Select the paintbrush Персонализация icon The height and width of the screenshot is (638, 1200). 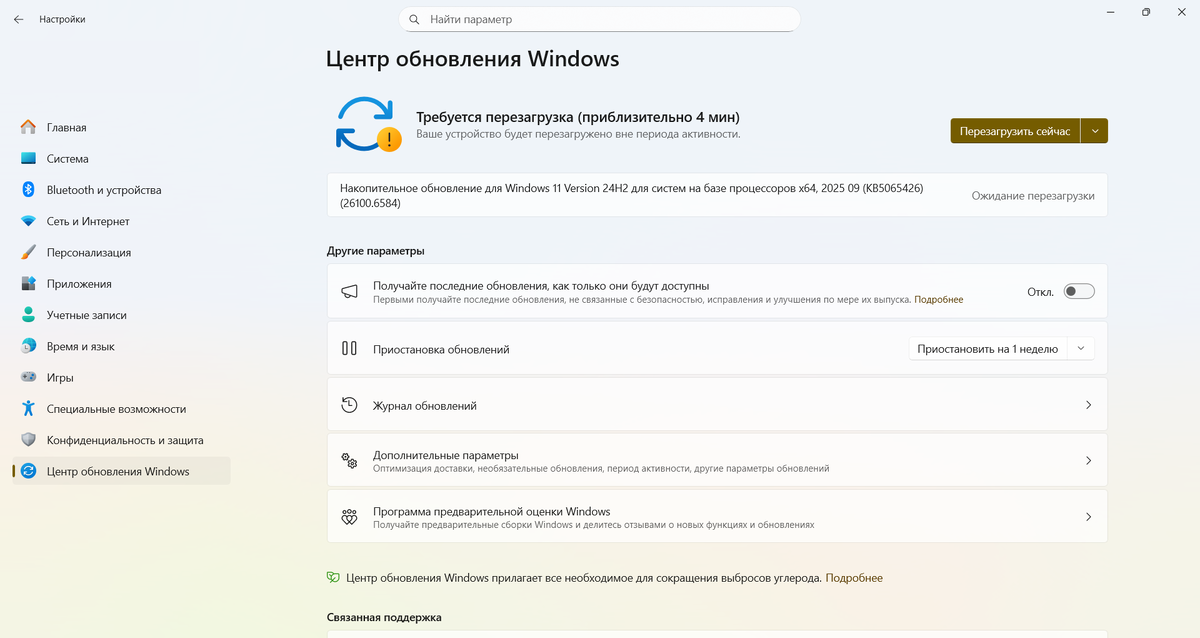[28, 252]
